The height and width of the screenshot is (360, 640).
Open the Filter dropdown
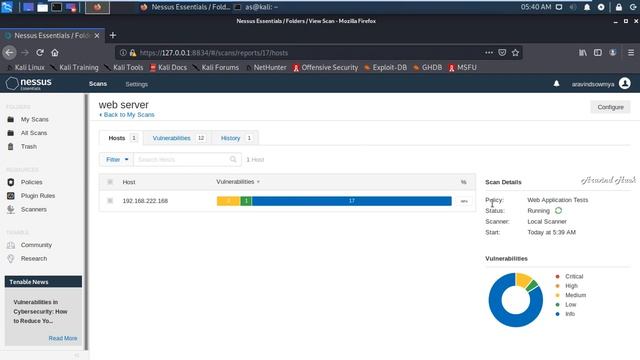pos(117,160)
